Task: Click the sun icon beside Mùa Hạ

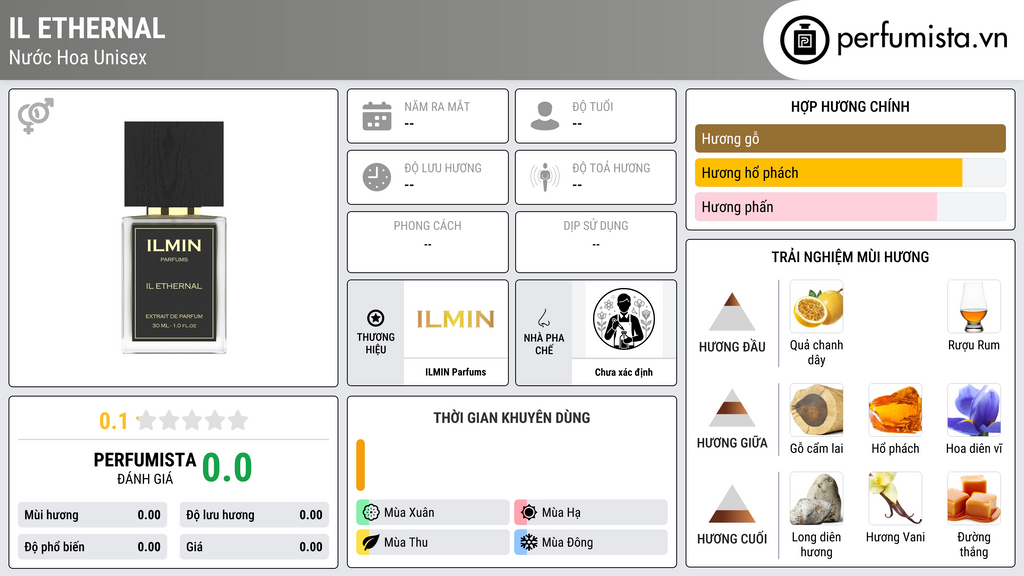Action: (x=529, y=513)
